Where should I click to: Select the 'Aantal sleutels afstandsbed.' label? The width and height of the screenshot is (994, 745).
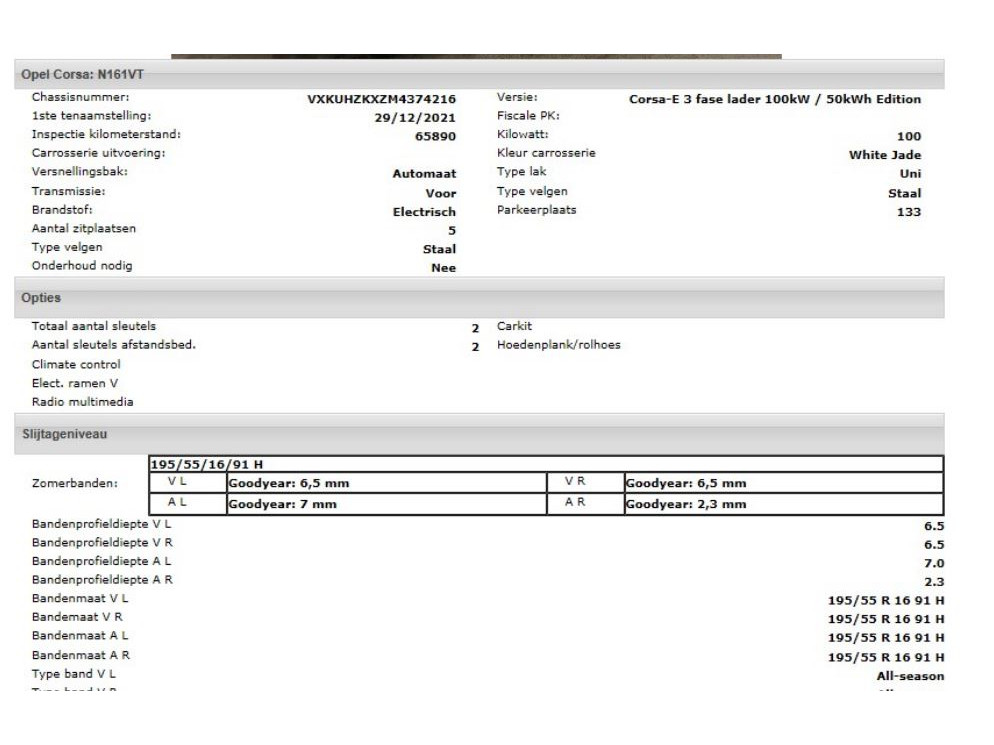(x=113, y=345)
